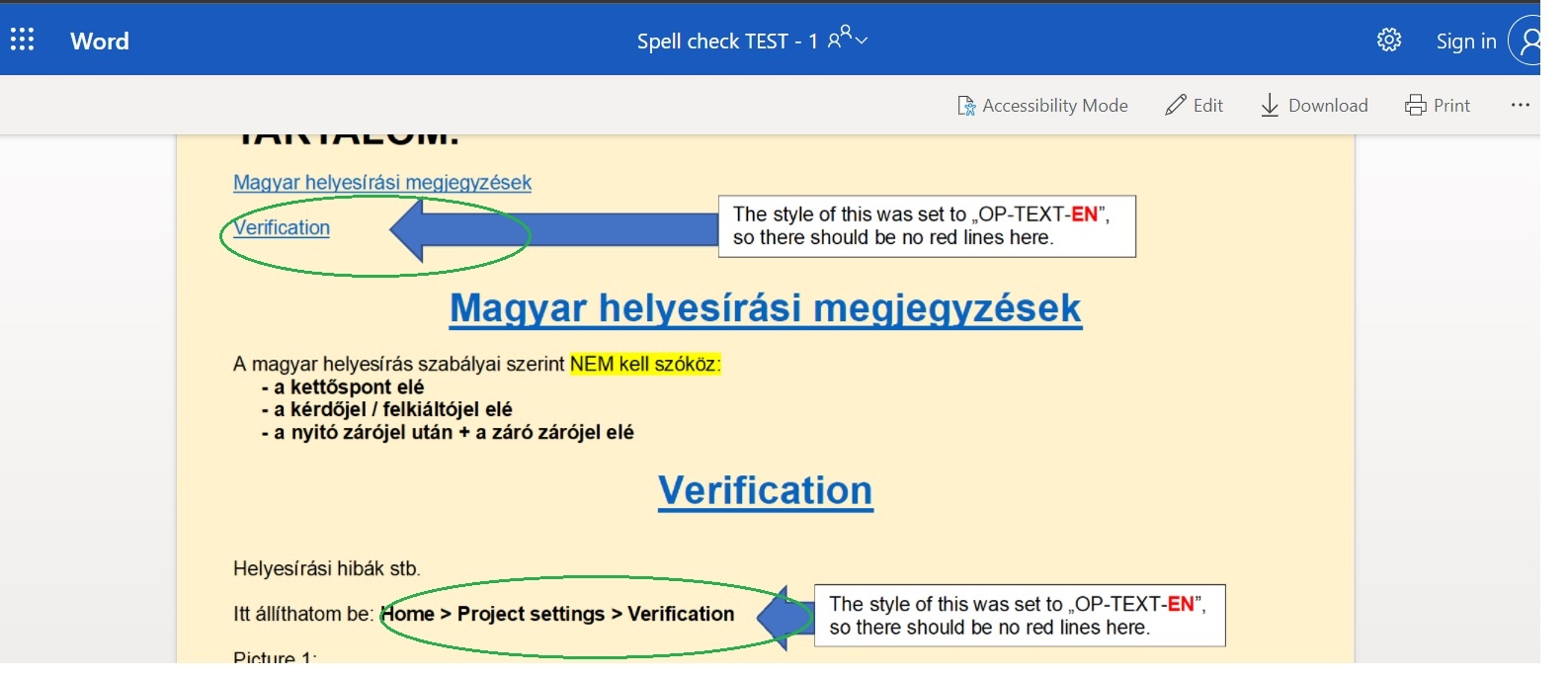
Task: Click the sentence 'A magyar helyesírás szabályai szerint'
Action: click(399, 364)
